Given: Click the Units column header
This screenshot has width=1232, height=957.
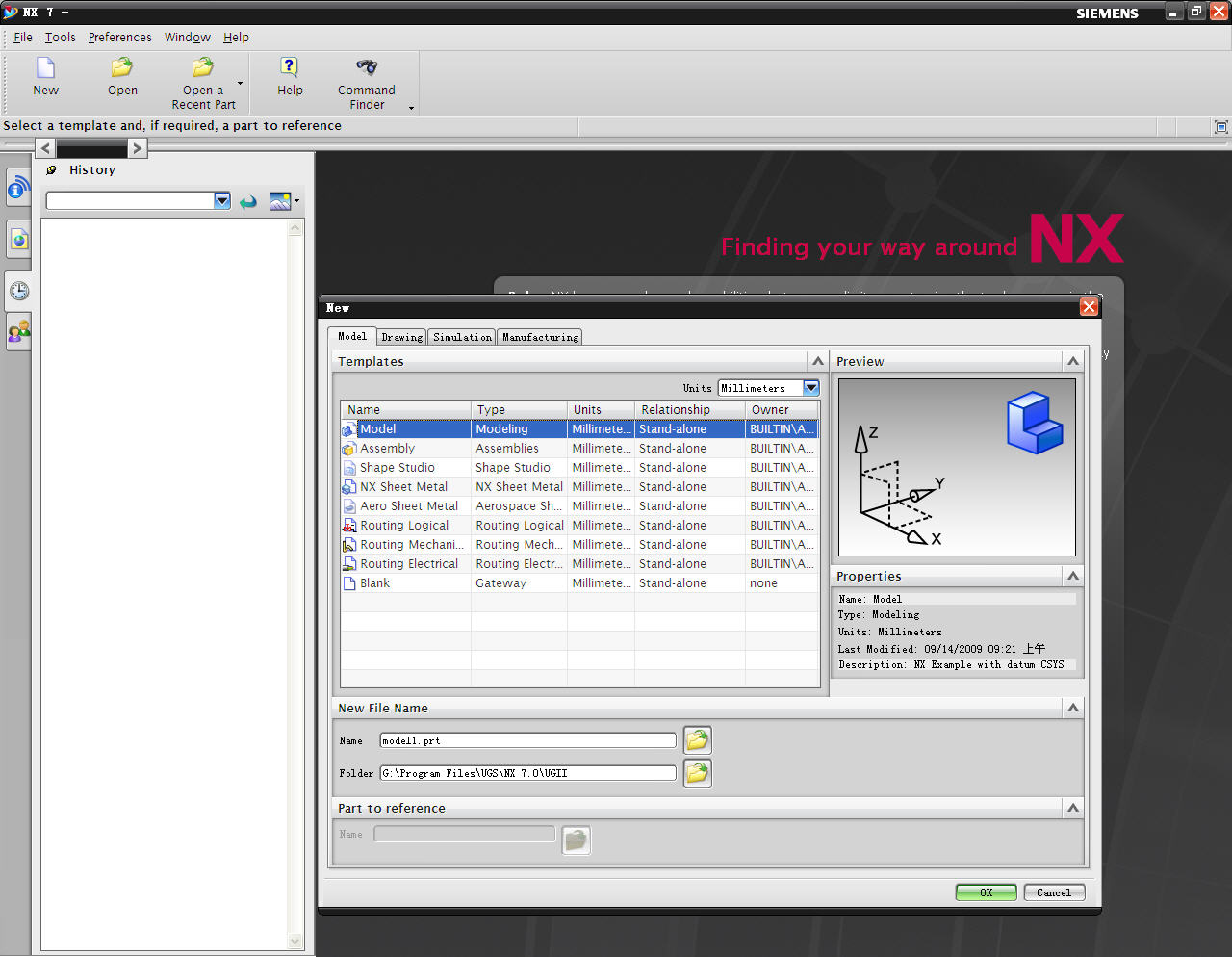Looking at the screenshot, I should point(601,410).
